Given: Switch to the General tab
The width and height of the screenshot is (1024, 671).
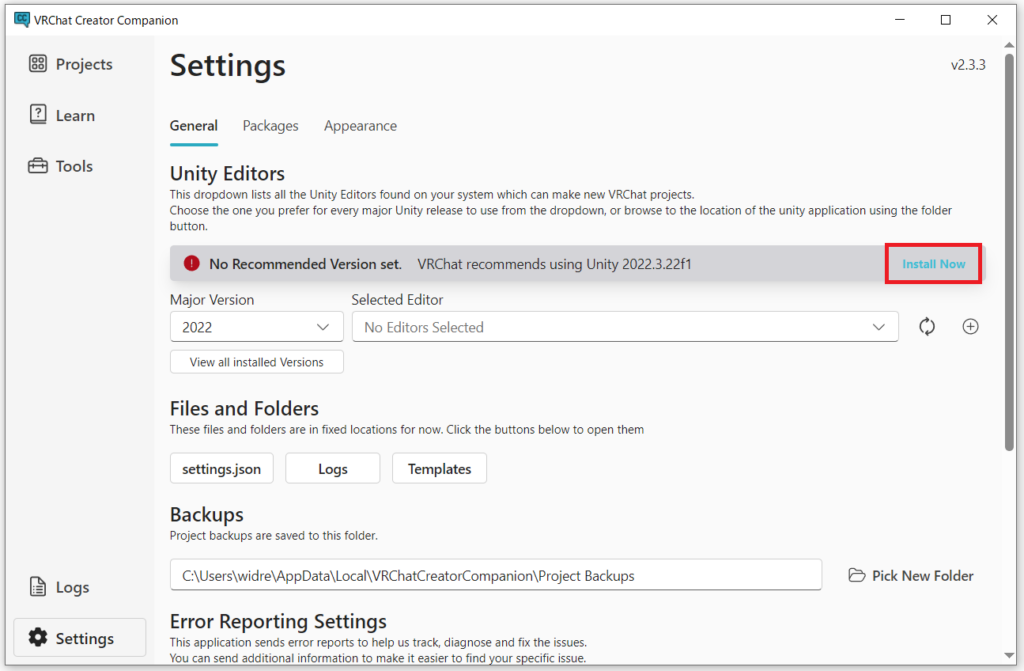Looking at the screenshot, I should click(193, 125).
